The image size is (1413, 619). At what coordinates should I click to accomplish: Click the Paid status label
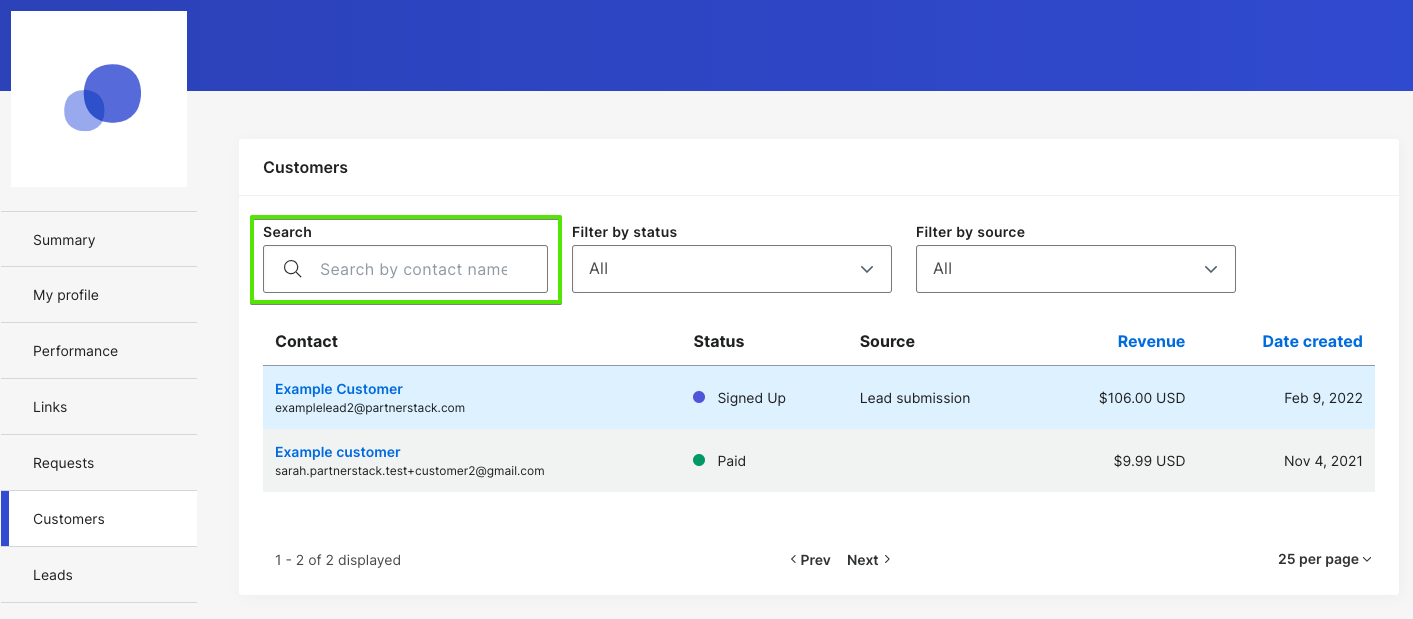pos(731,461)
